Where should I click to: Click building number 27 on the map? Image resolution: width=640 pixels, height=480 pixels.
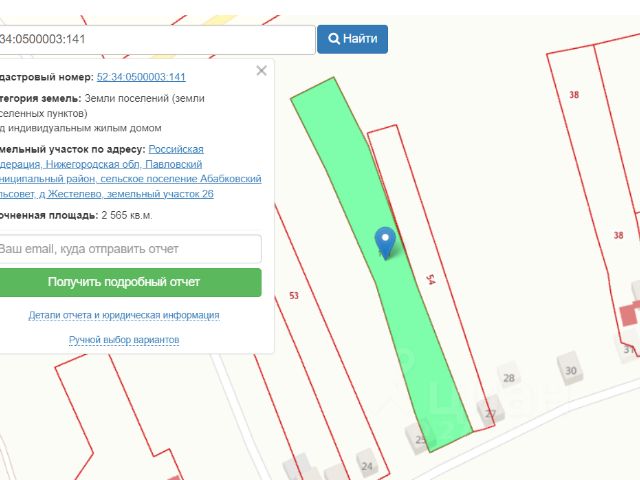coord(488,411)
